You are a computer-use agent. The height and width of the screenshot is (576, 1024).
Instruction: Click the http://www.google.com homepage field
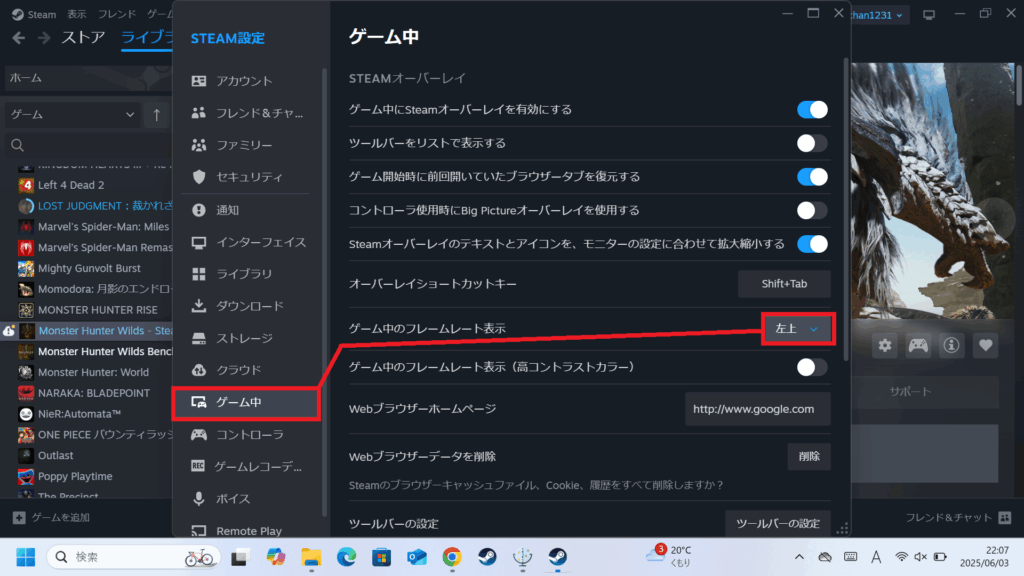click(758, 409)
